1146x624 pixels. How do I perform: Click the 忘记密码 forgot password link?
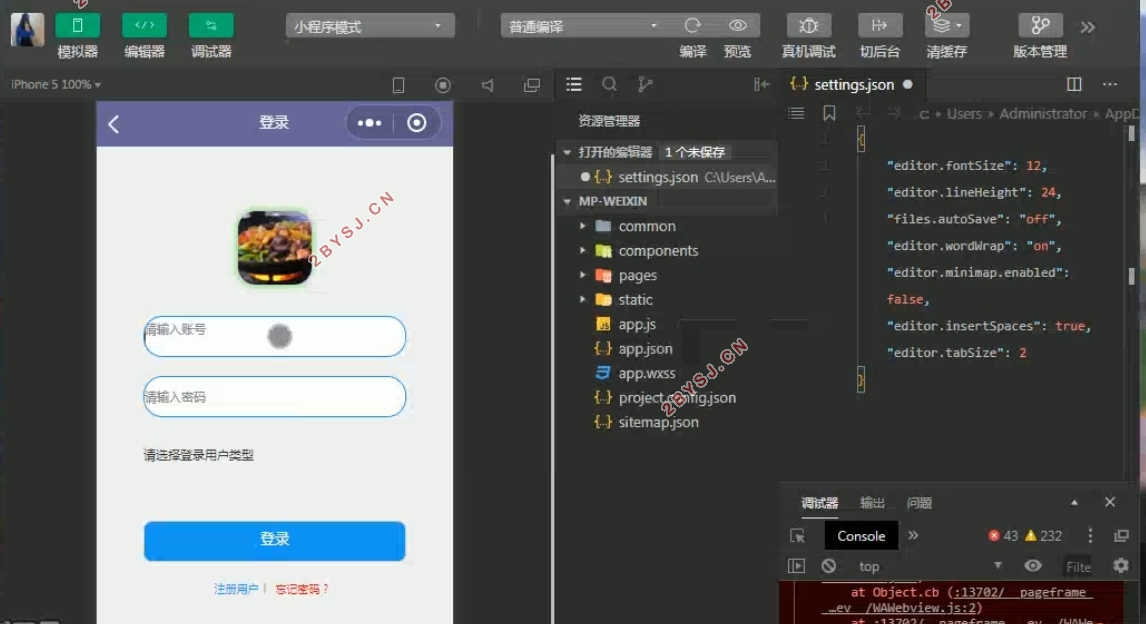[x=302, y=589]
